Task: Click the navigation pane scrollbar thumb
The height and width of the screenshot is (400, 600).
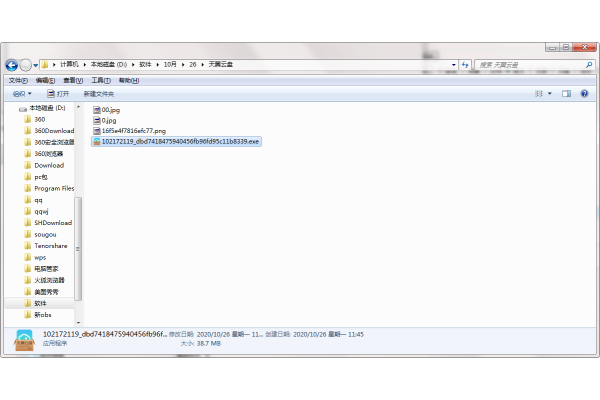Action: 78,249
